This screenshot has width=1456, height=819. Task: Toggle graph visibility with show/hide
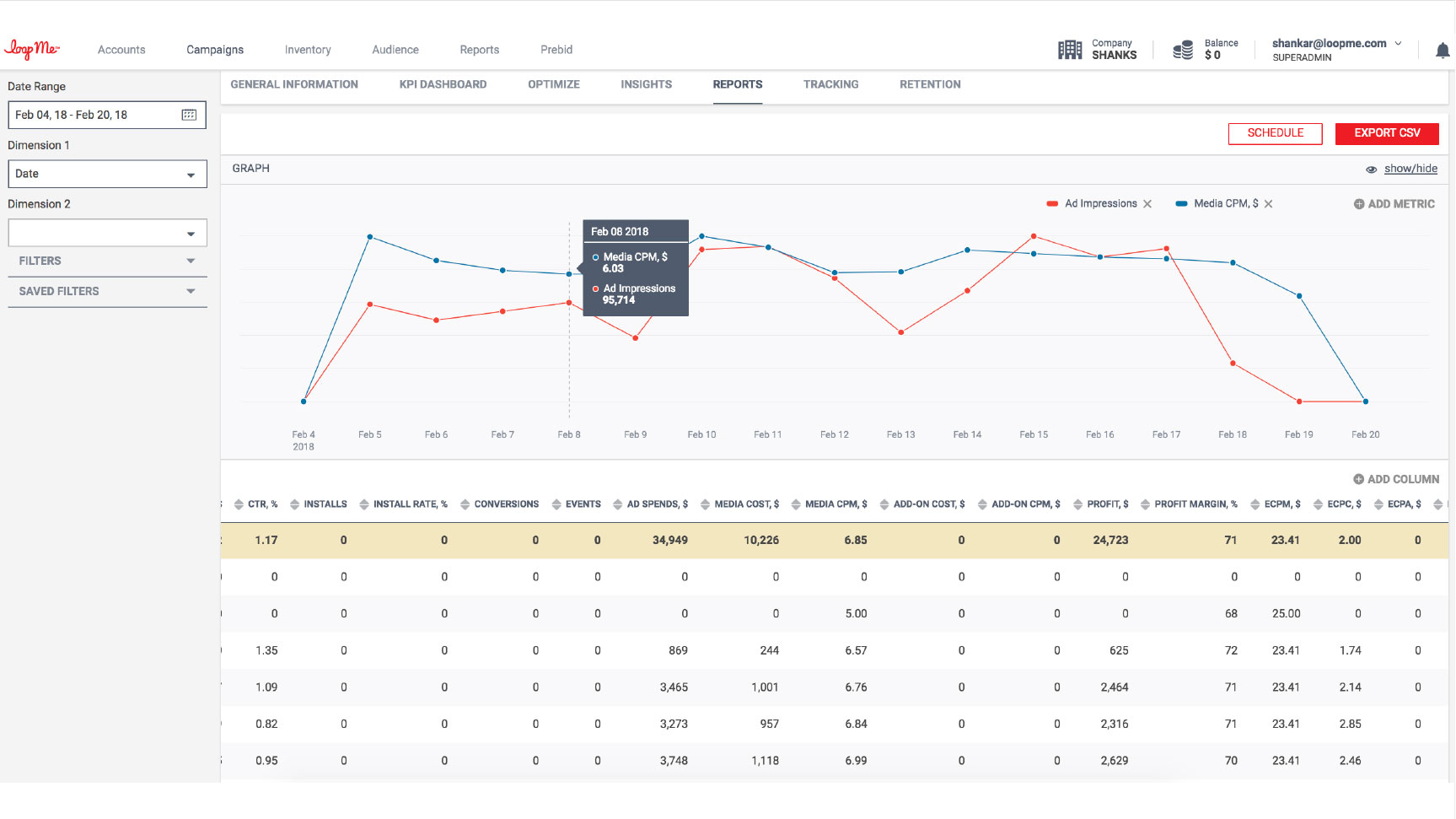(x=1410, y=169)
